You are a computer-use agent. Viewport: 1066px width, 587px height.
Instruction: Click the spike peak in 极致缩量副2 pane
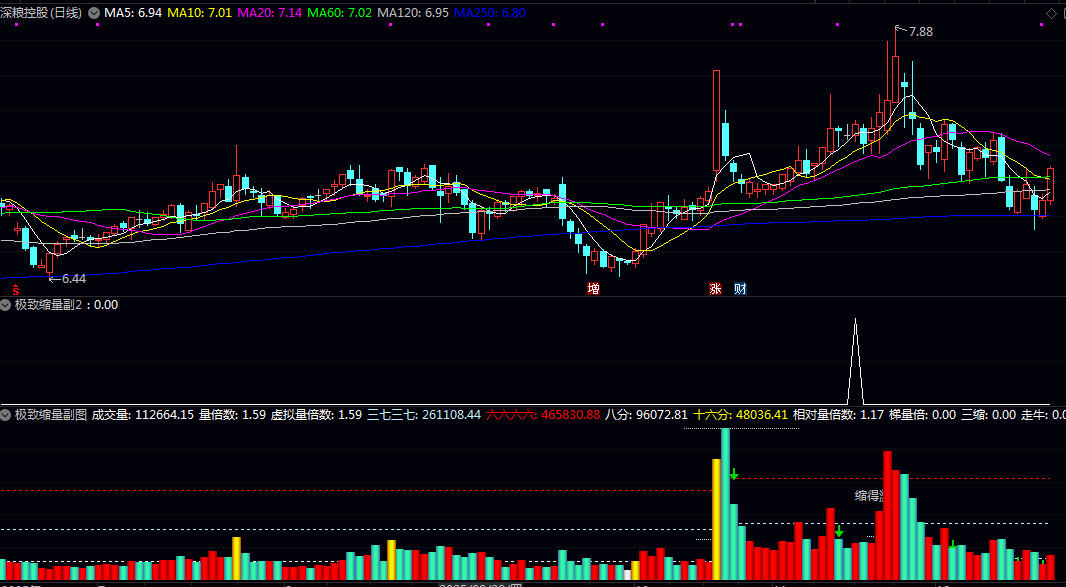(x=855, y=320)
